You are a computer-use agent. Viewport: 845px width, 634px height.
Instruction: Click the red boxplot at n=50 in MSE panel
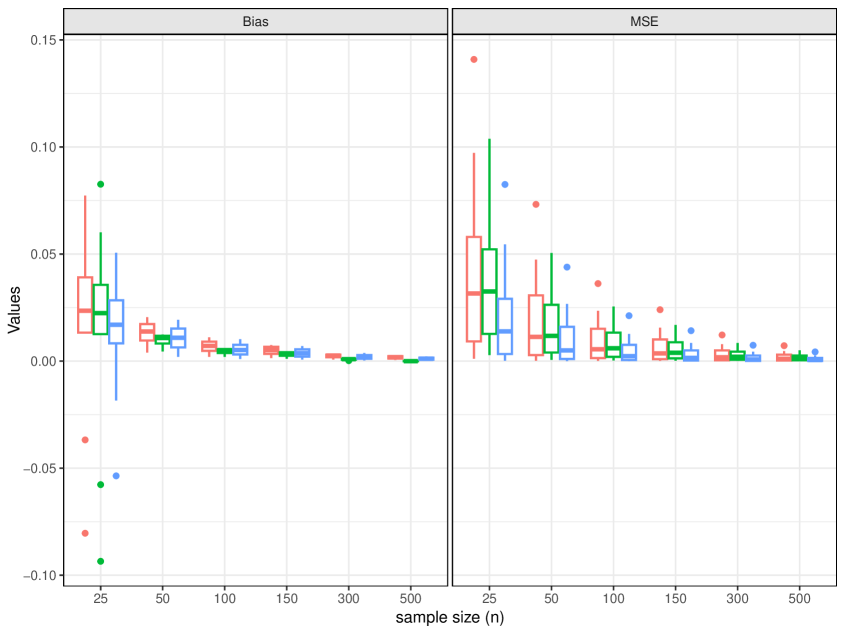[x=536, y=325]
